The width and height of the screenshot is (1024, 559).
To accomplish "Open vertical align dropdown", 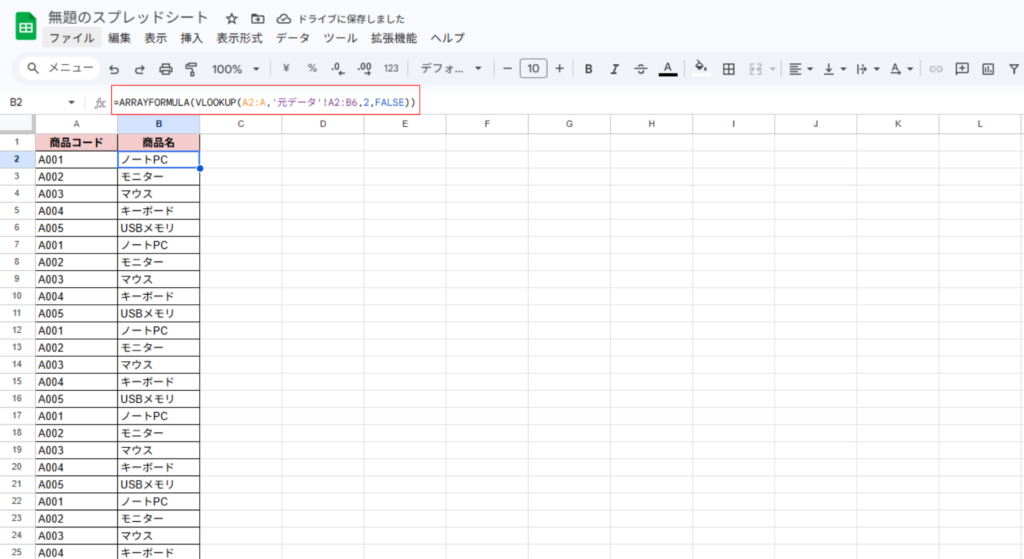I will point(834,69).
